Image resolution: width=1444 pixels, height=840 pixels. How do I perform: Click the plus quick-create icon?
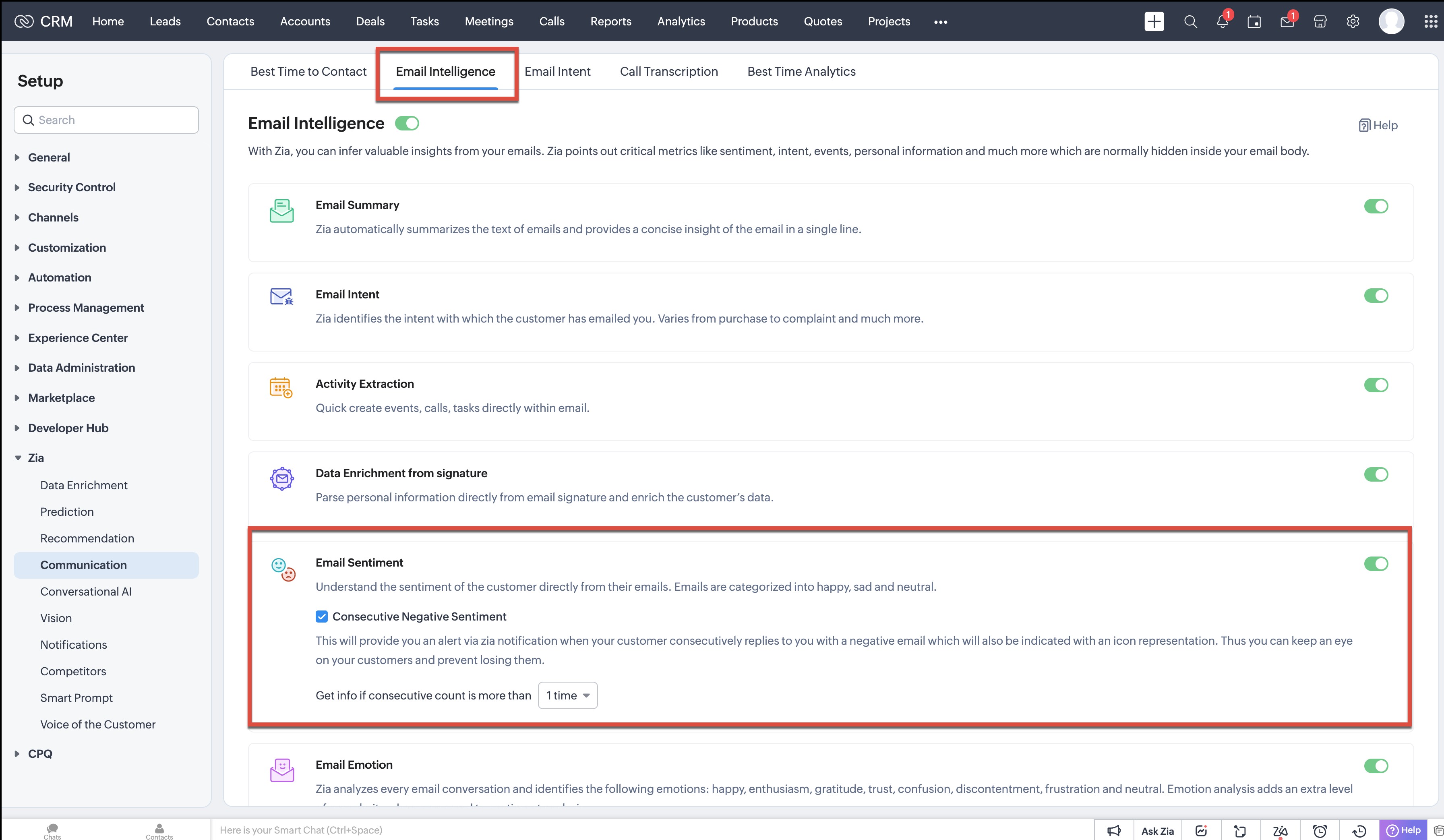(x=1154, y=22)
